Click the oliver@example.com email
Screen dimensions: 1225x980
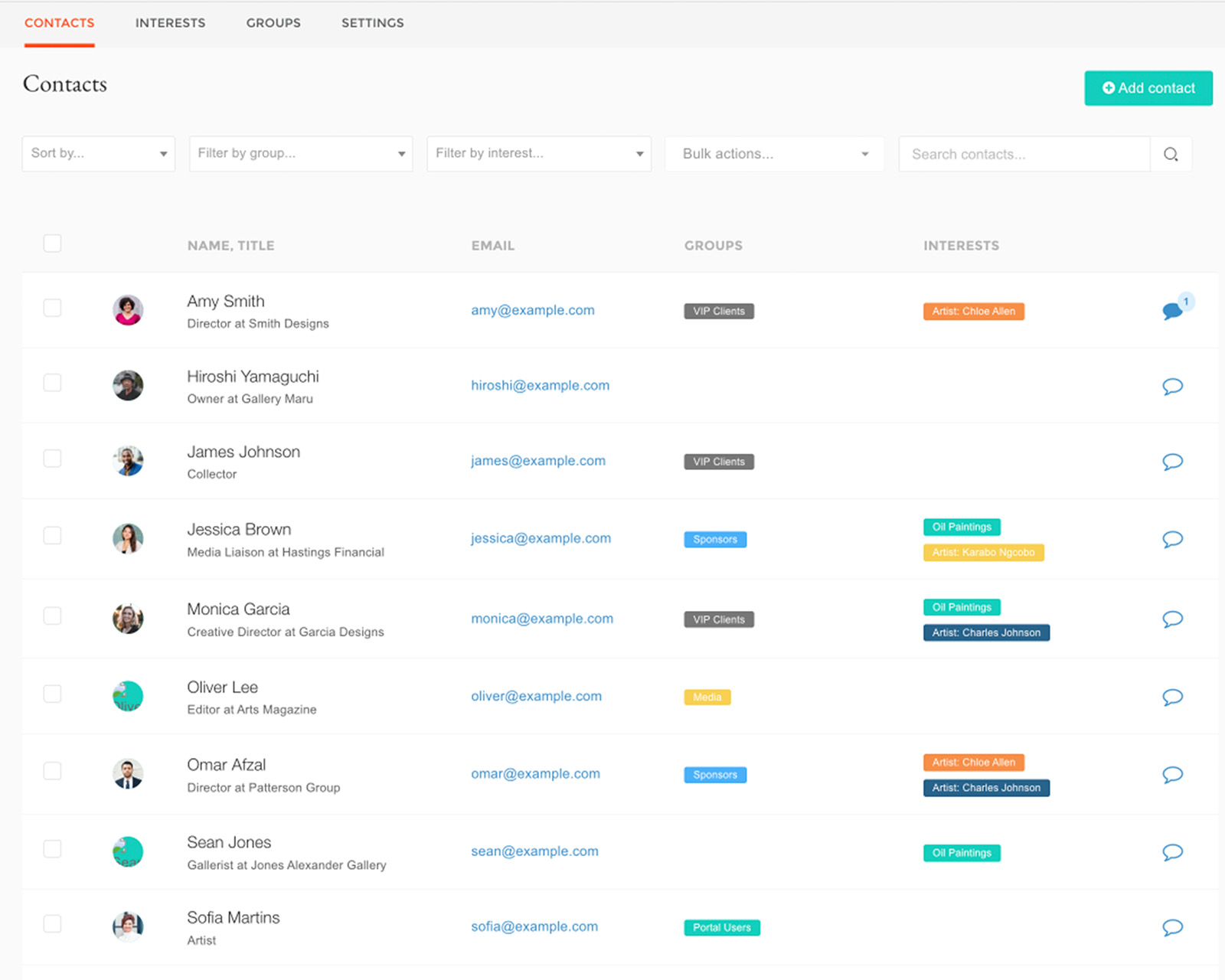pos(537,696)
